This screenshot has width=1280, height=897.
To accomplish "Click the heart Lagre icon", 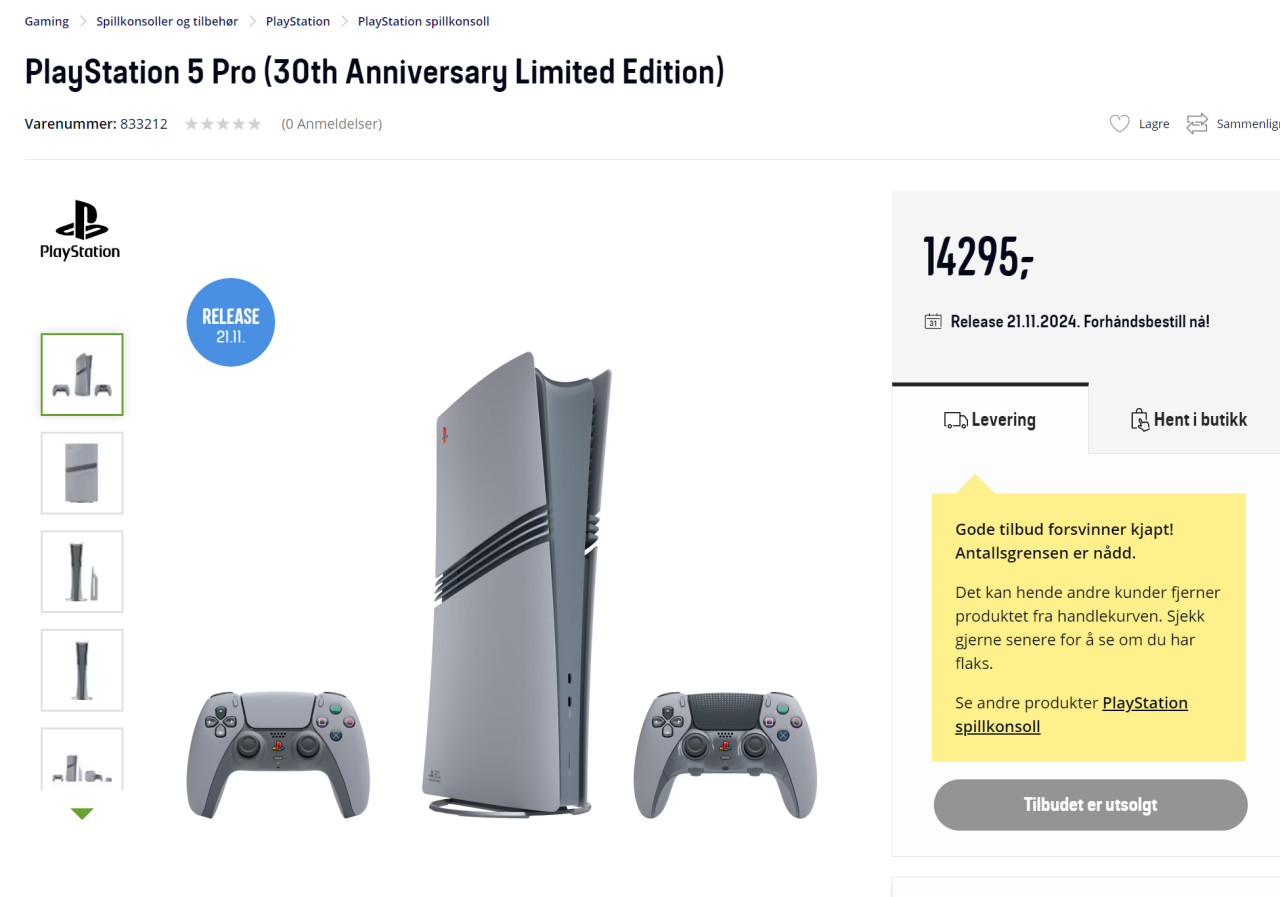I will point(1119,124).
